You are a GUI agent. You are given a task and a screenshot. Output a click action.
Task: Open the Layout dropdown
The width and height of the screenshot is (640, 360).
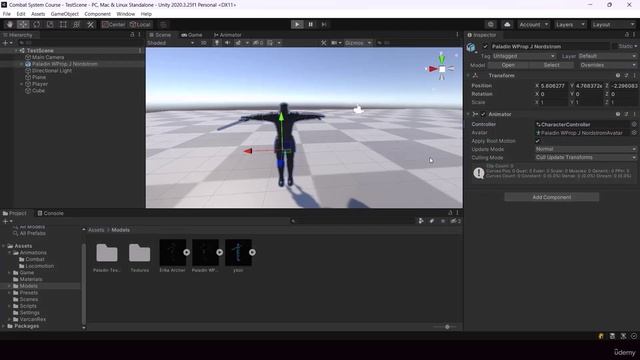click(x=613, y=24)
